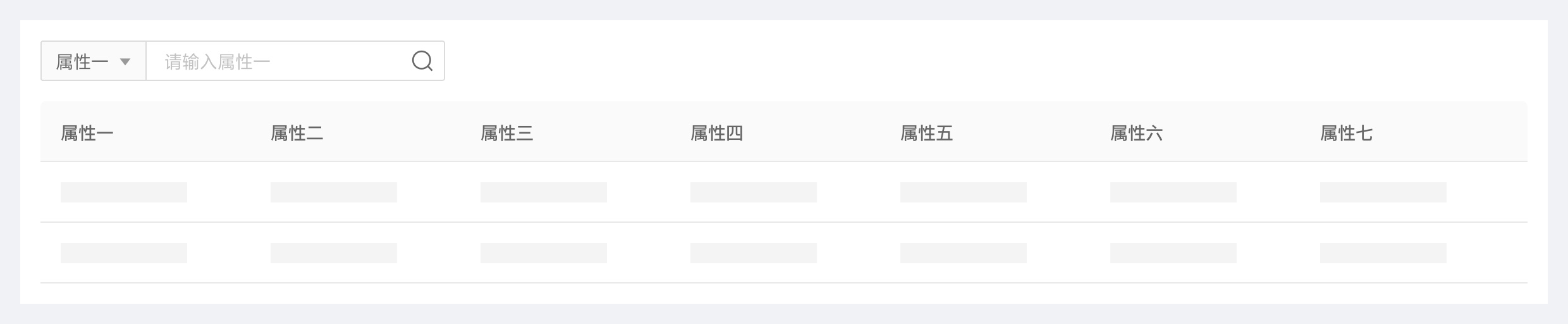Viewport: 1568px width, 324px height.
Task: Click first row placeholder under 属性七
Action: [x=1383, y=192]
